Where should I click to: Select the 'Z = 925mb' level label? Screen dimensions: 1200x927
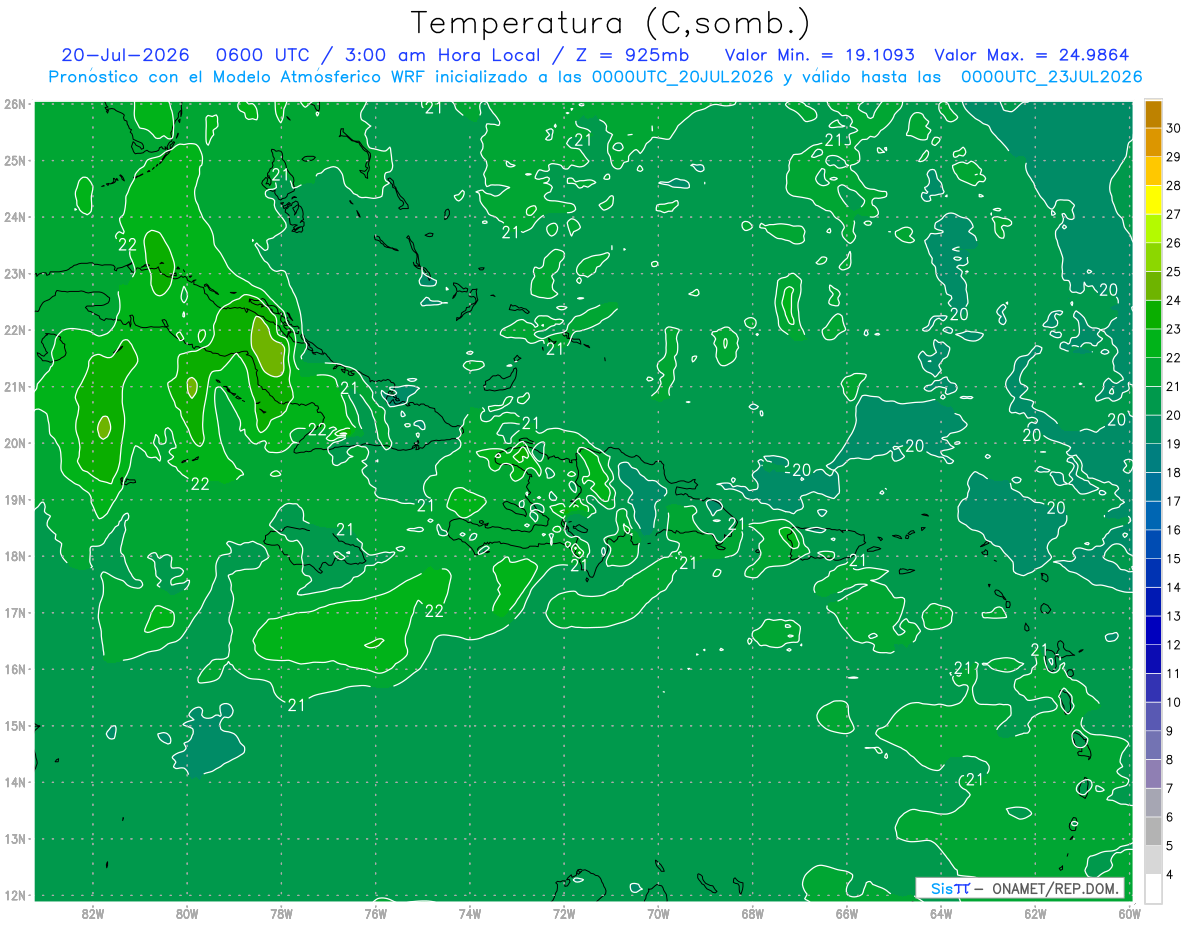click(631, 55)
